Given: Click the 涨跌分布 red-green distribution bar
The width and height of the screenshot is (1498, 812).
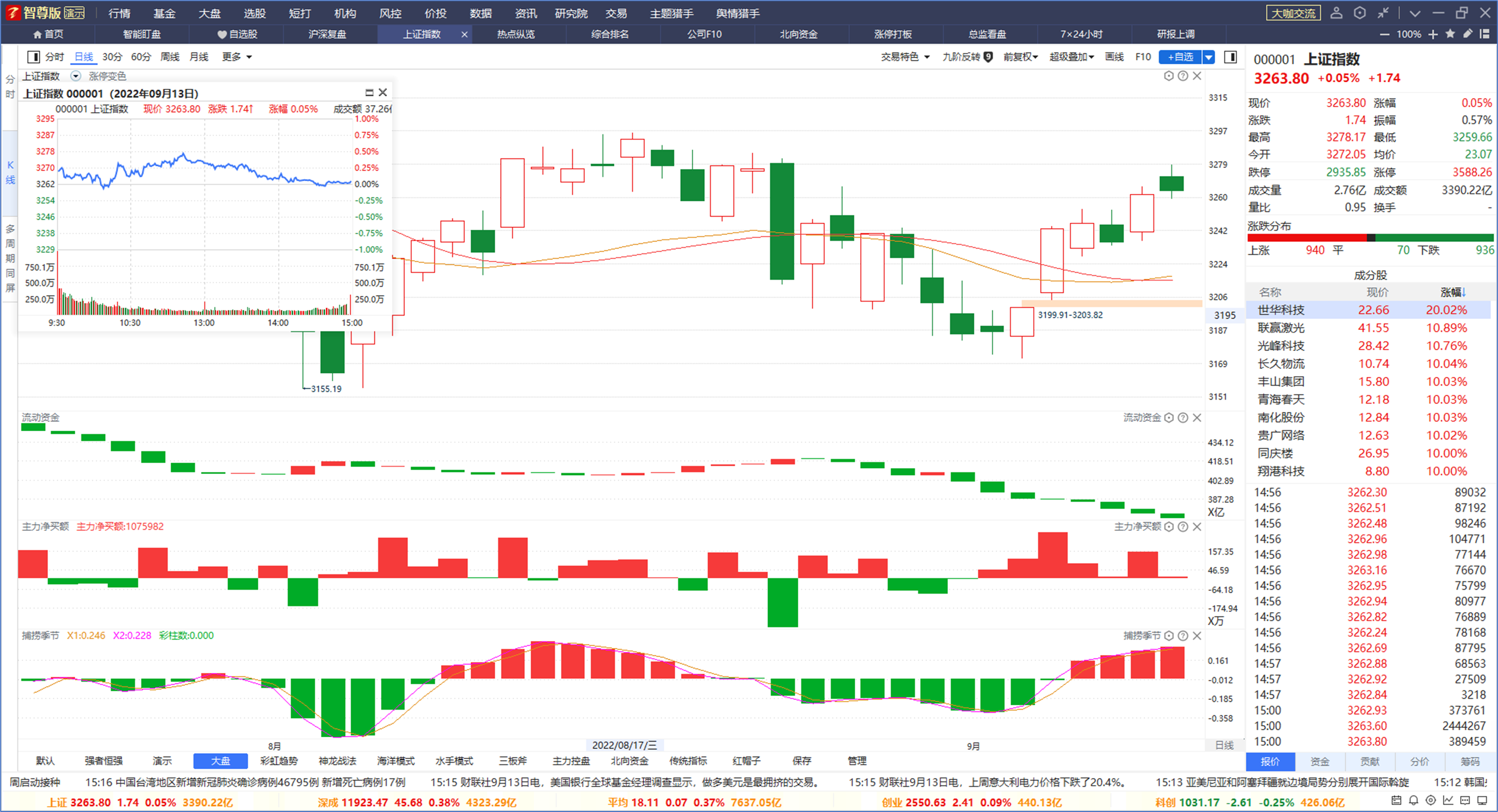Looking at the screenshot, I should point(1370,238).
